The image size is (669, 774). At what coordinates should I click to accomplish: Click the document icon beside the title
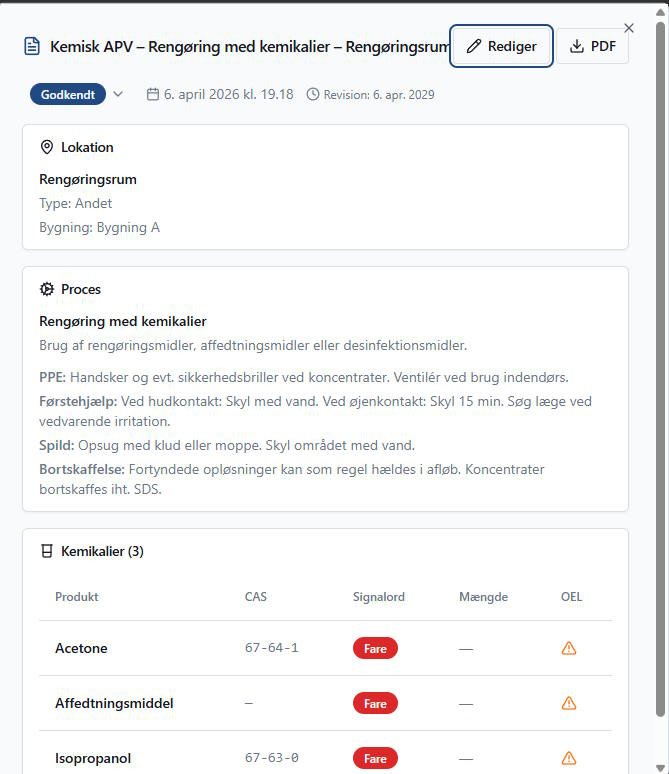(33, 46)
